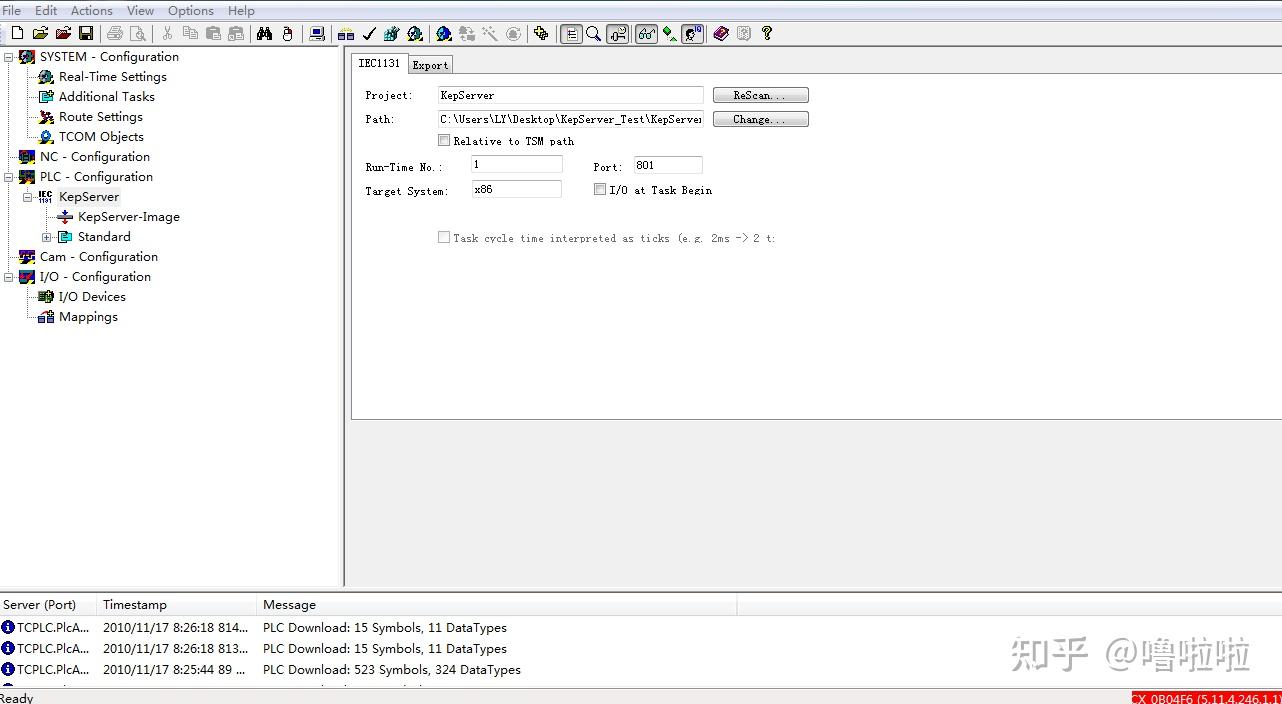This screenshot has height=704, width=1282.
Task: Click the Set/Reset TwinCAT Run Mode icon
Action: 415,33
